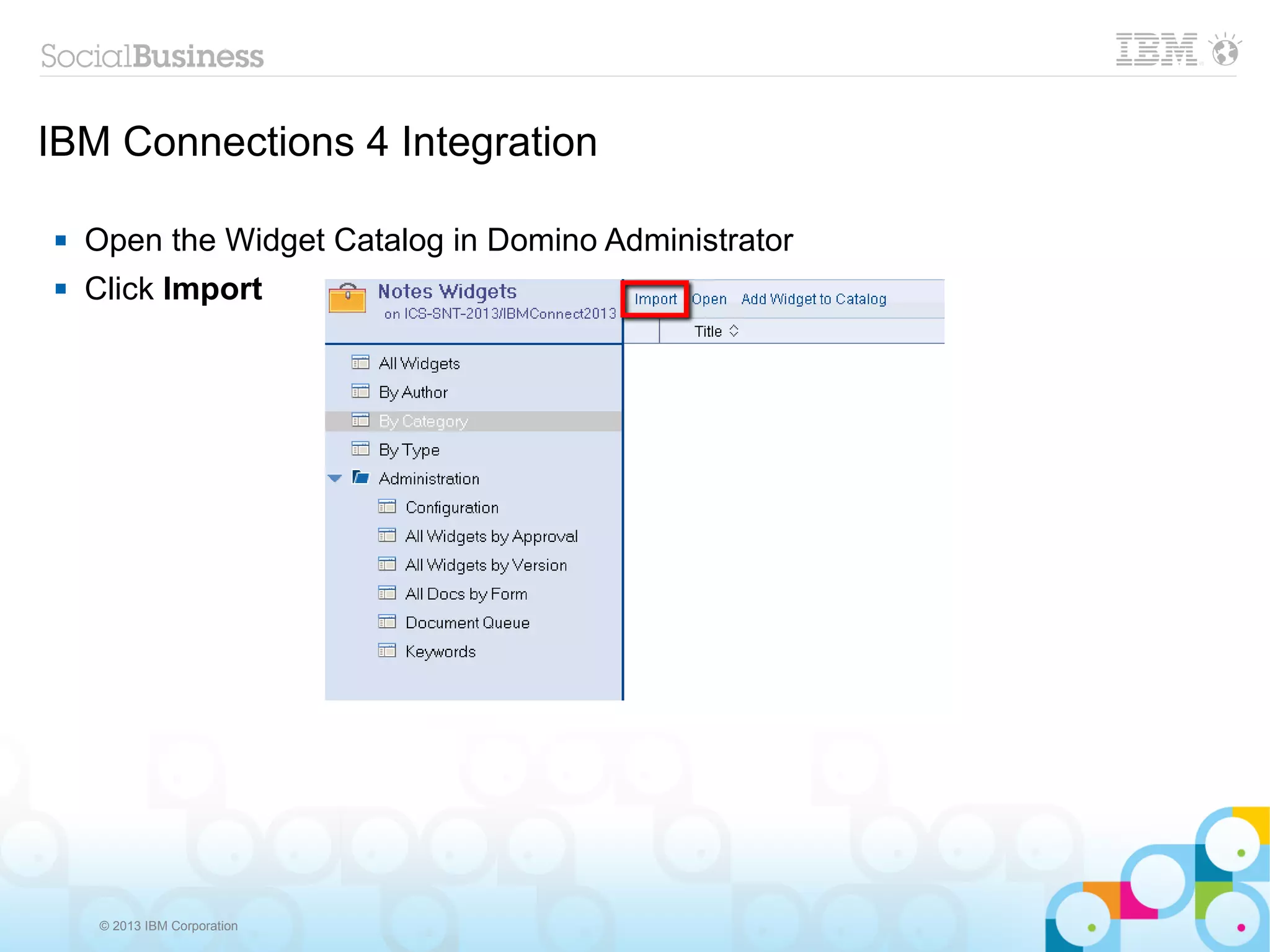Collapse the Administration folder arrow
The height and width of the screenshot is (952, 1270).
(x=335, y=478)
